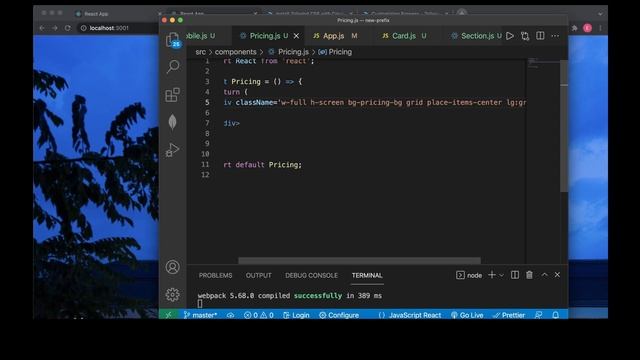640x360 pixels.
Task: Click the Pricing symbol breadcrumb
Action: 335,52
